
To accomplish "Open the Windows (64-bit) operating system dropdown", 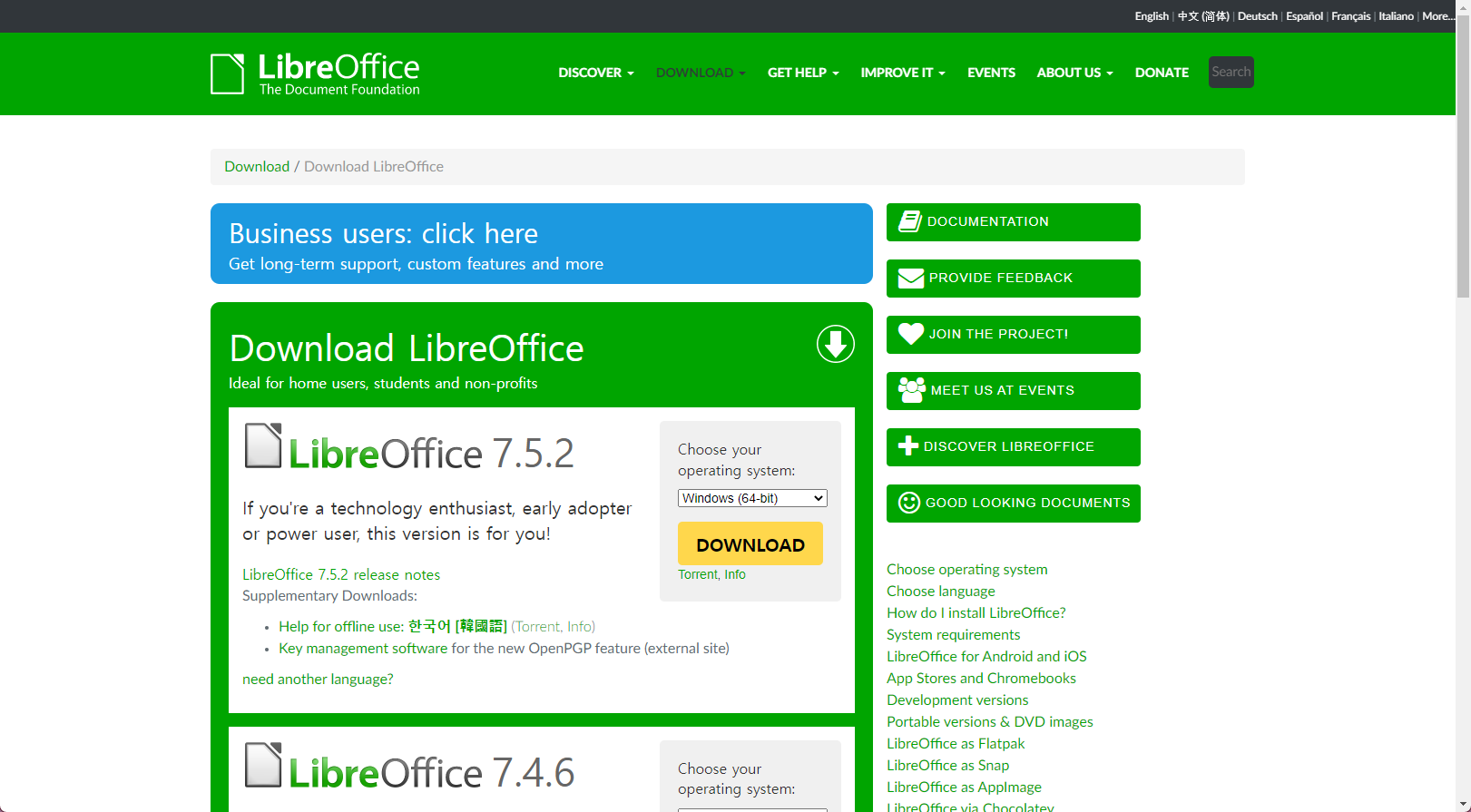I will (x=752, y=498).
